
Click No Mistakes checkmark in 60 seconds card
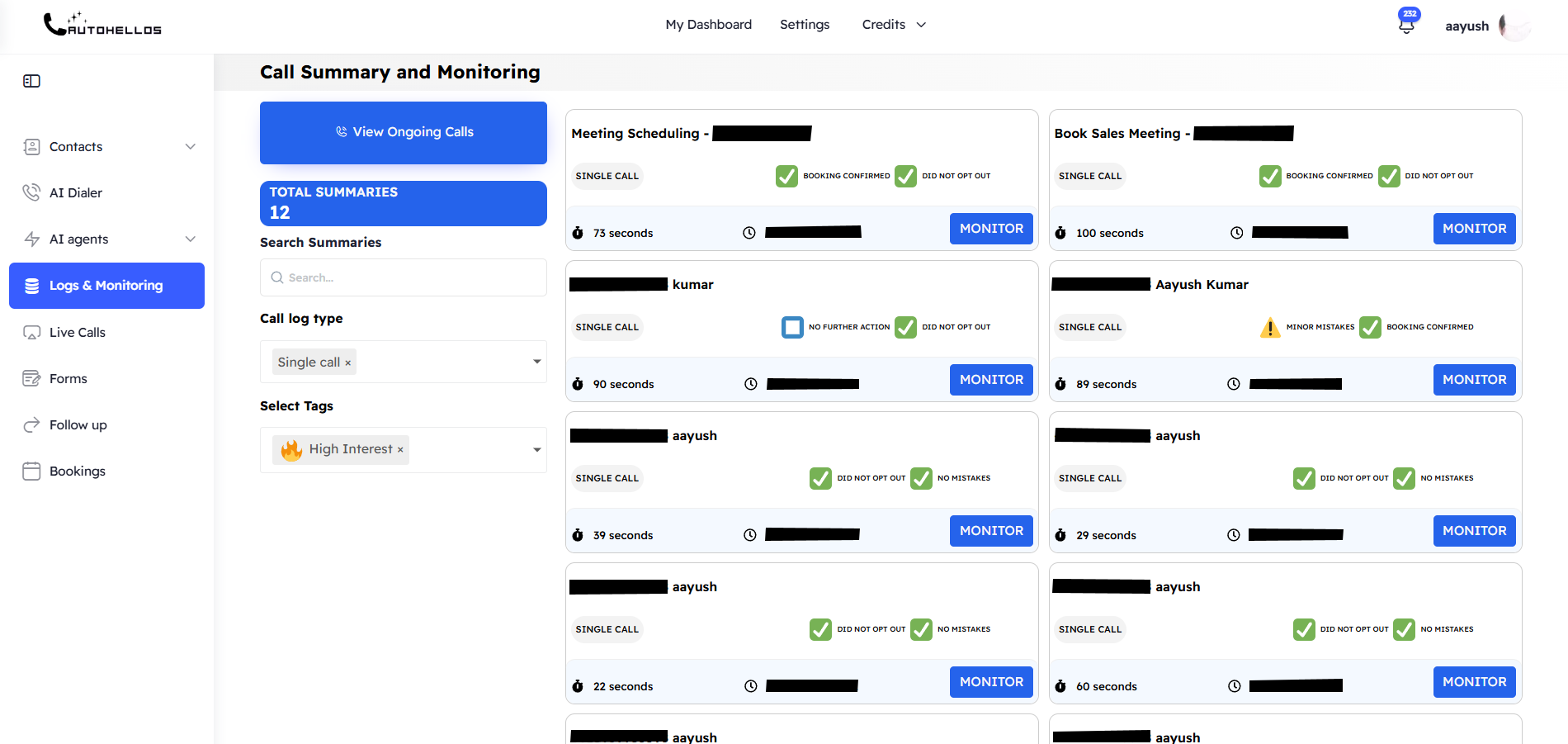[x=1404, y=630]
